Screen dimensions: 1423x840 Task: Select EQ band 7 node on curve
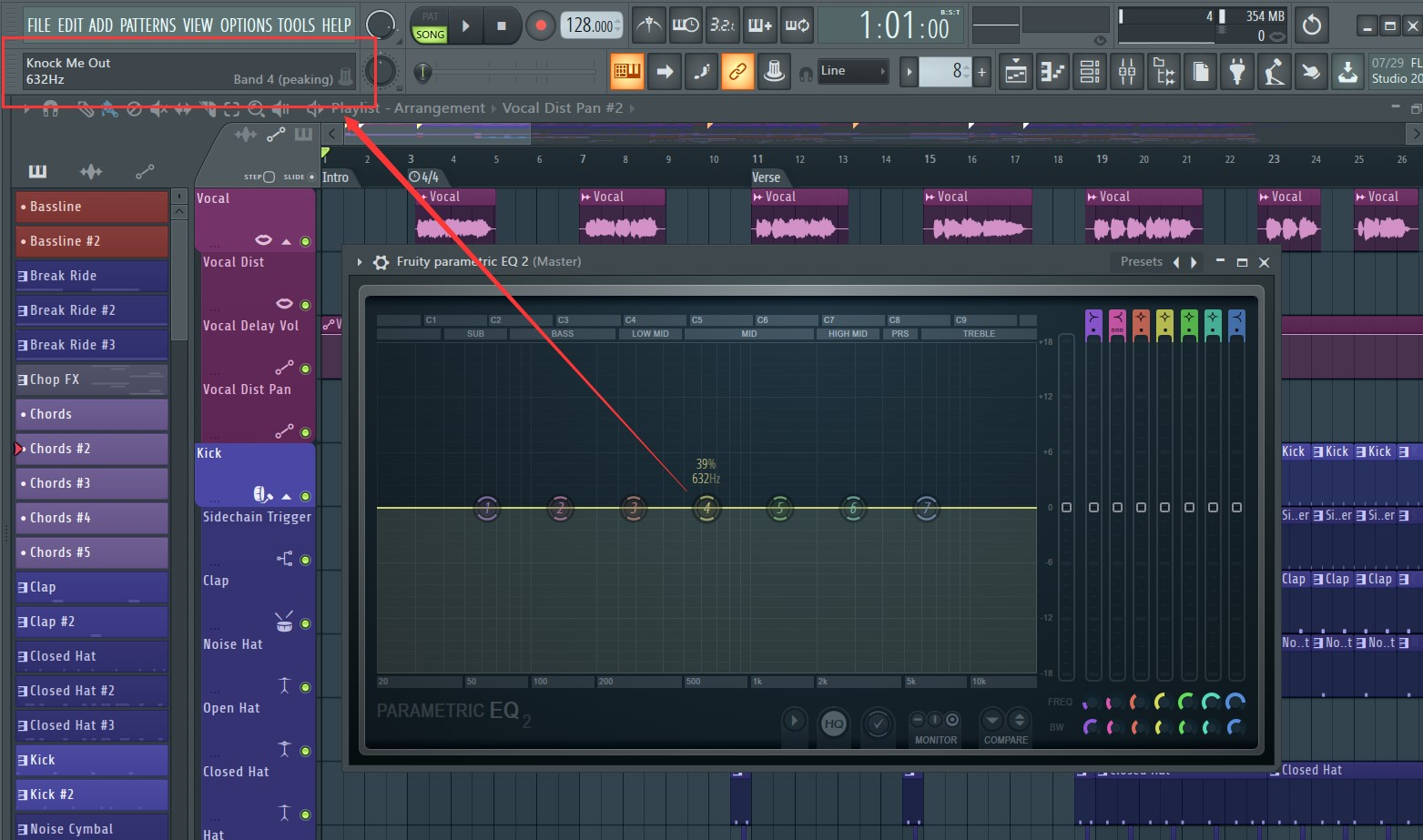point(926,508)
